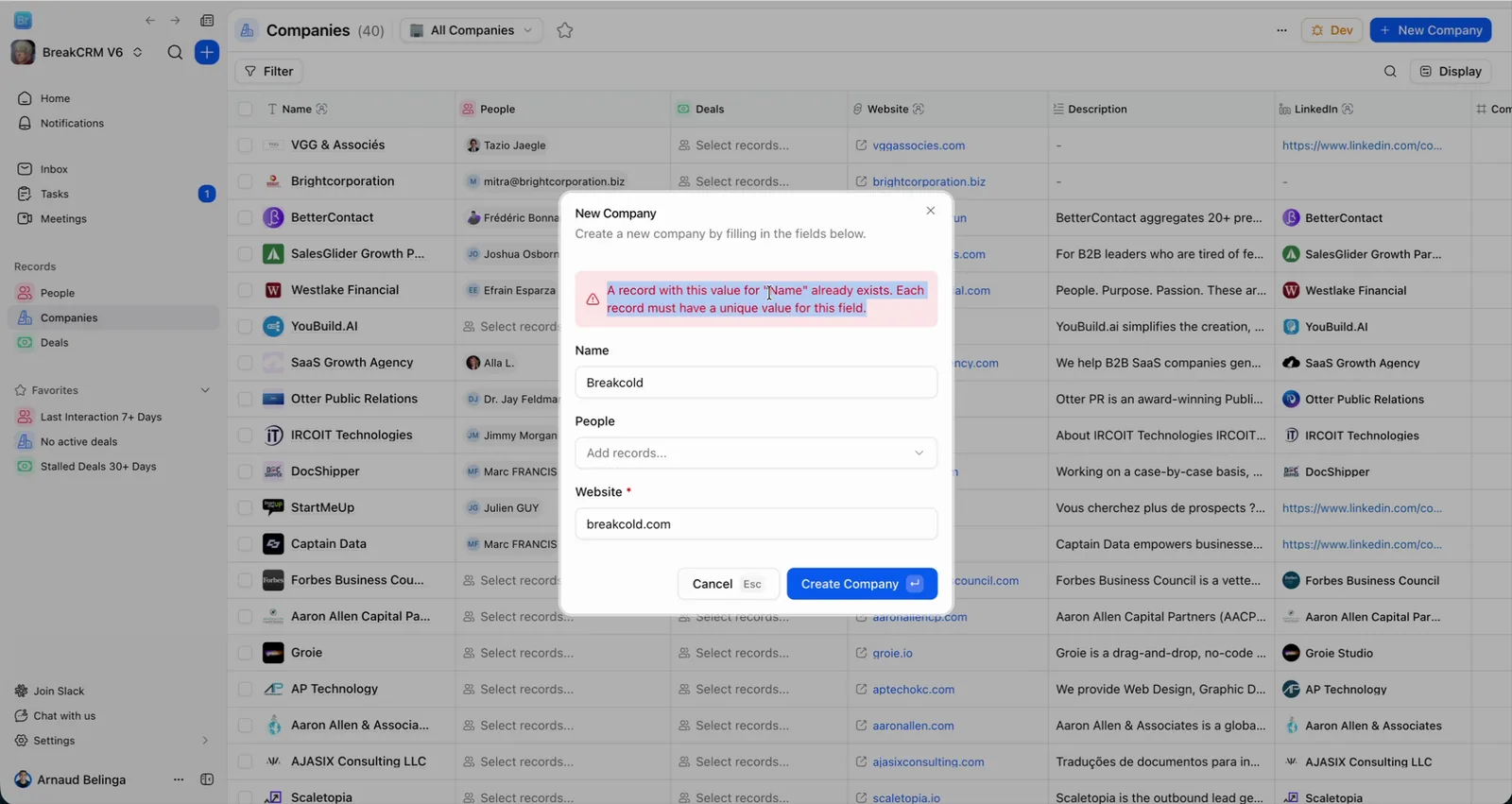Click the panel icon at sidebar bottom right

click(207, 779)
